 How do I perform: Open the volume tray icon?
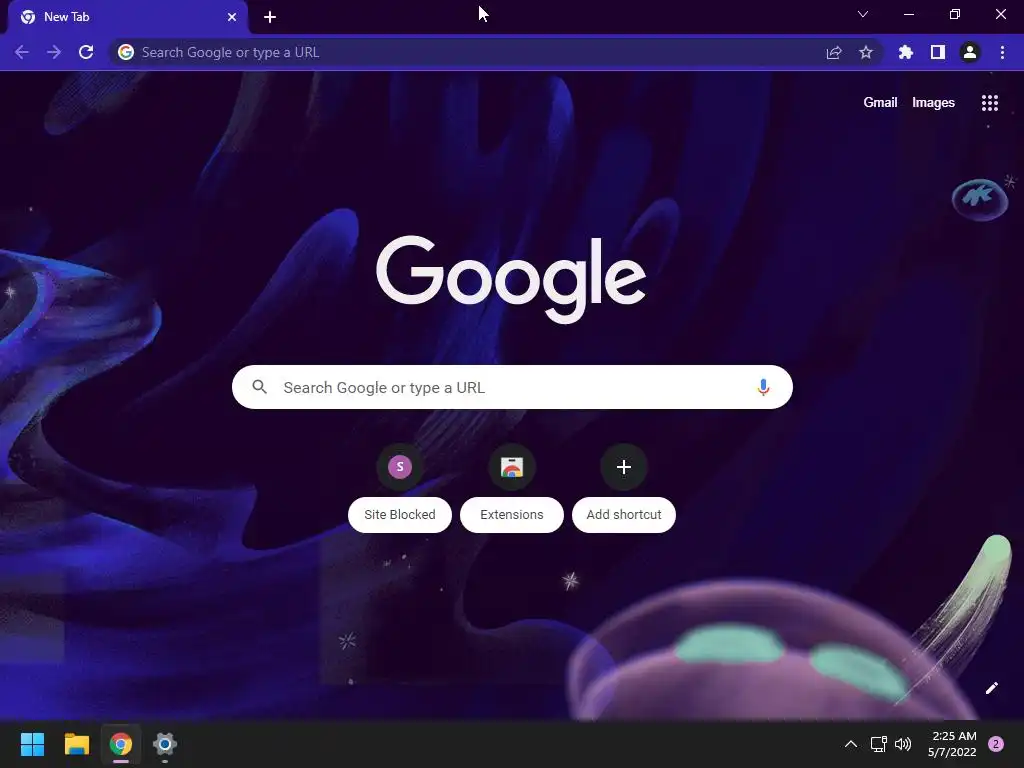903,744
